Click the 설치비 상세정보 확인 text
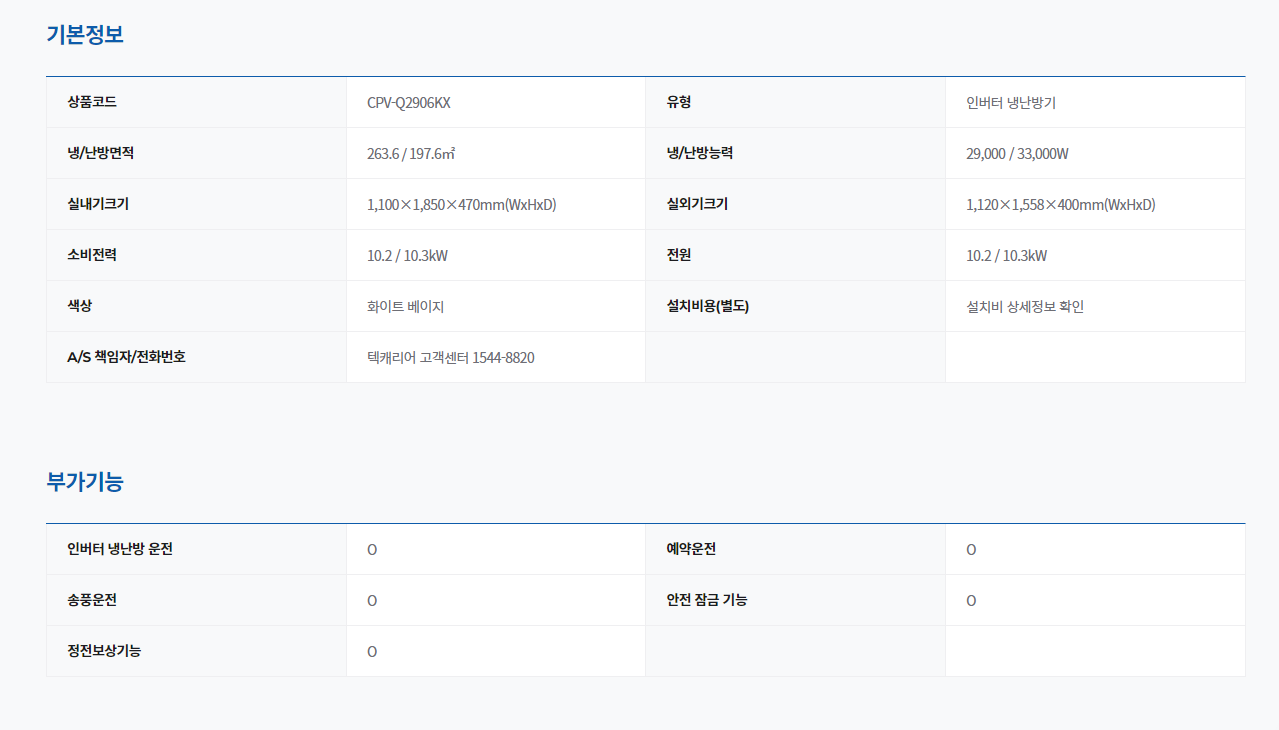Screen dimensions: 1279x730 1025,307
